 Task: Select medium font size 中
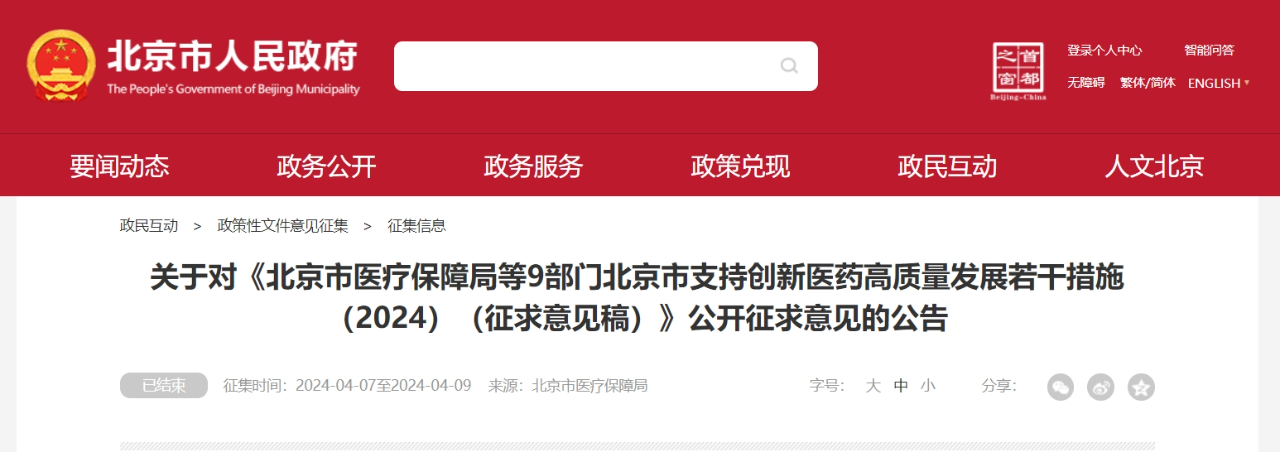click(x=901, y=386)
